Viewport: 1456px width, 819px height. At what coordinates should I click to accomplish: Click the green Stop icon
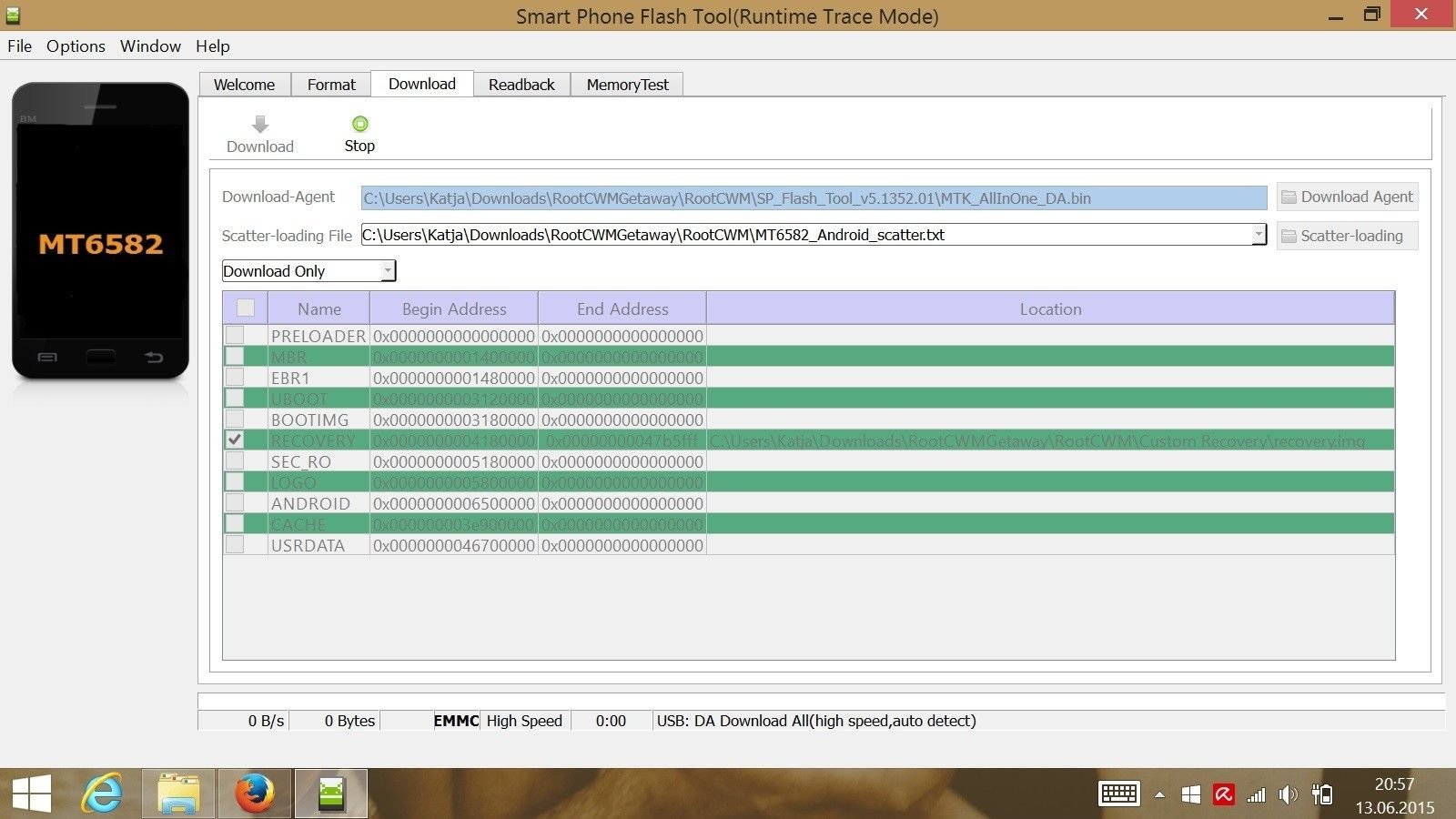(x=360, y=124)
